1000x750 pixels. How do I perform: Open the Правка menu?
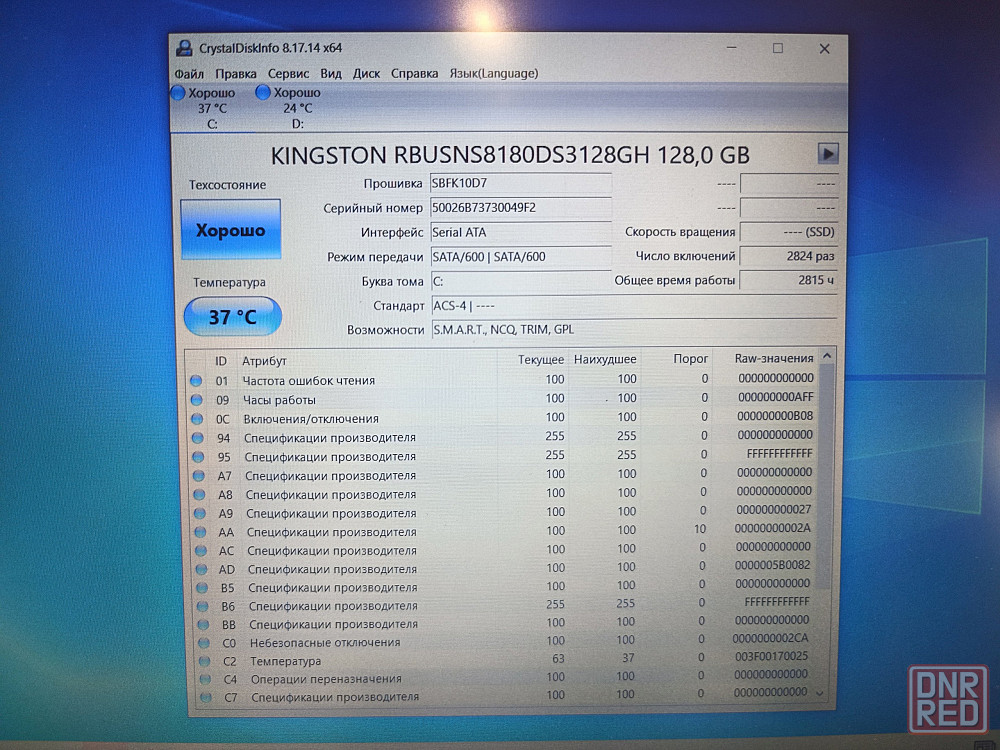(235, 74)
